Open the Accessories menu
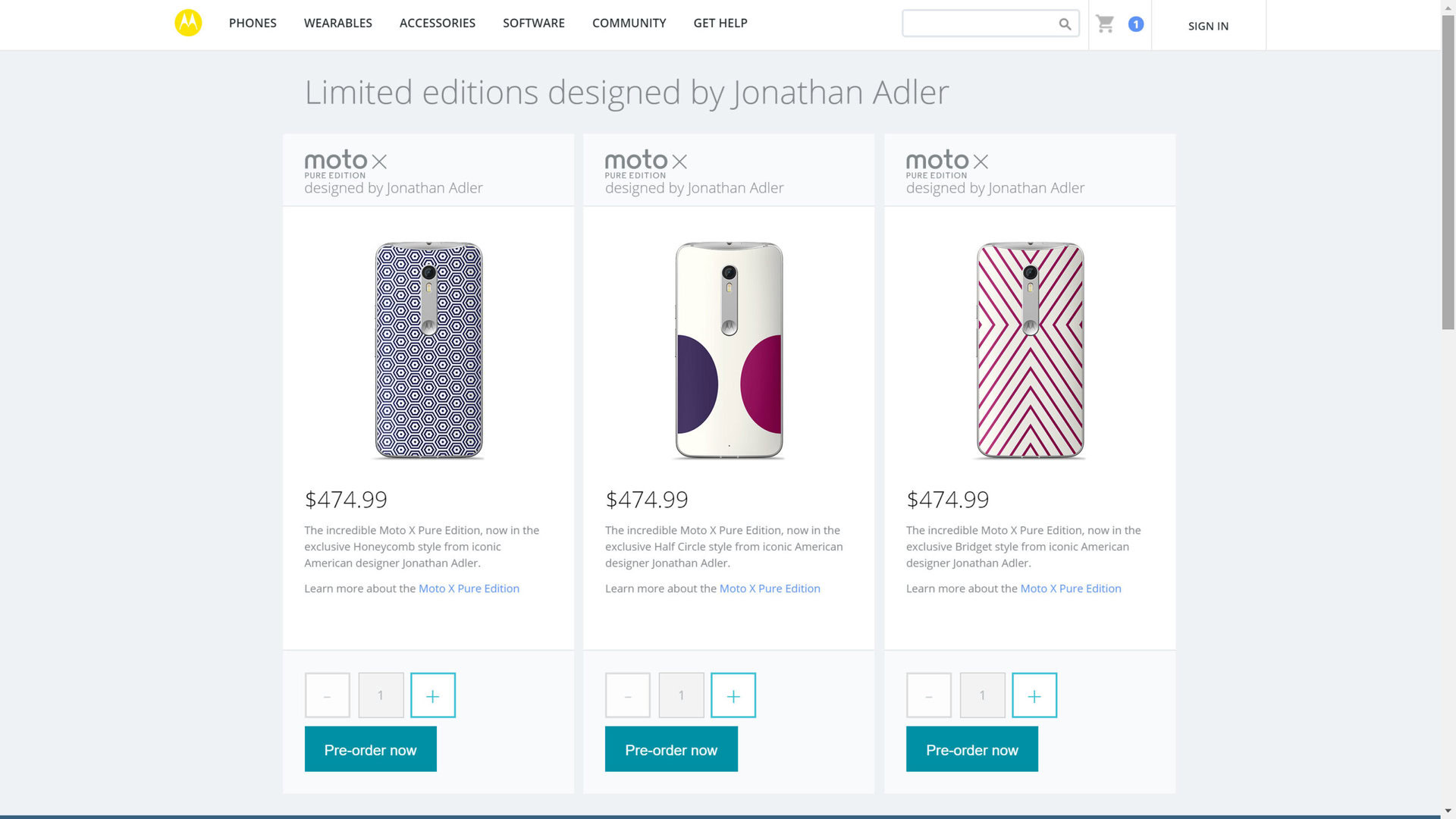Image resolution: width=1456 pixels, height=819 pixels. click(437, 24)
